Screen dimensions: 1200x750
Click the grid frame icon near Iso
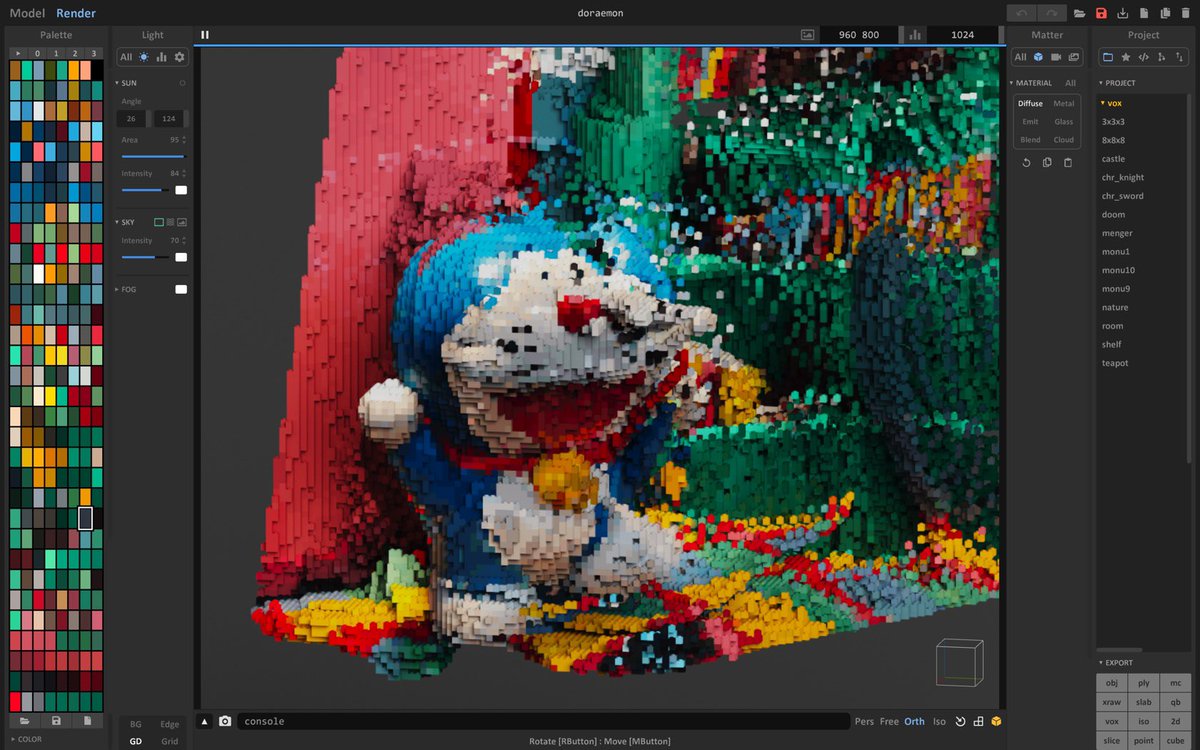(x=979, y=721)
